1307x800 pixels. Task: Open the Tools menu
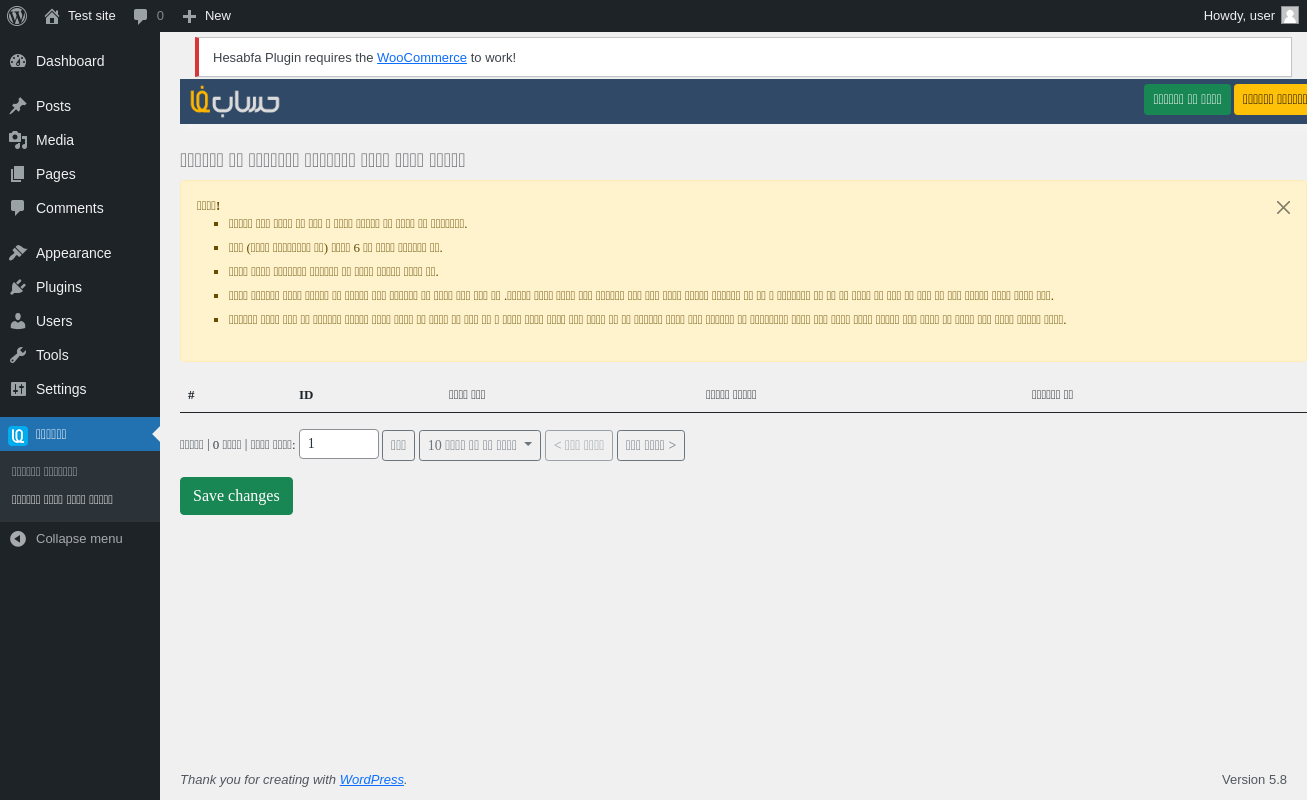(80, 355)
